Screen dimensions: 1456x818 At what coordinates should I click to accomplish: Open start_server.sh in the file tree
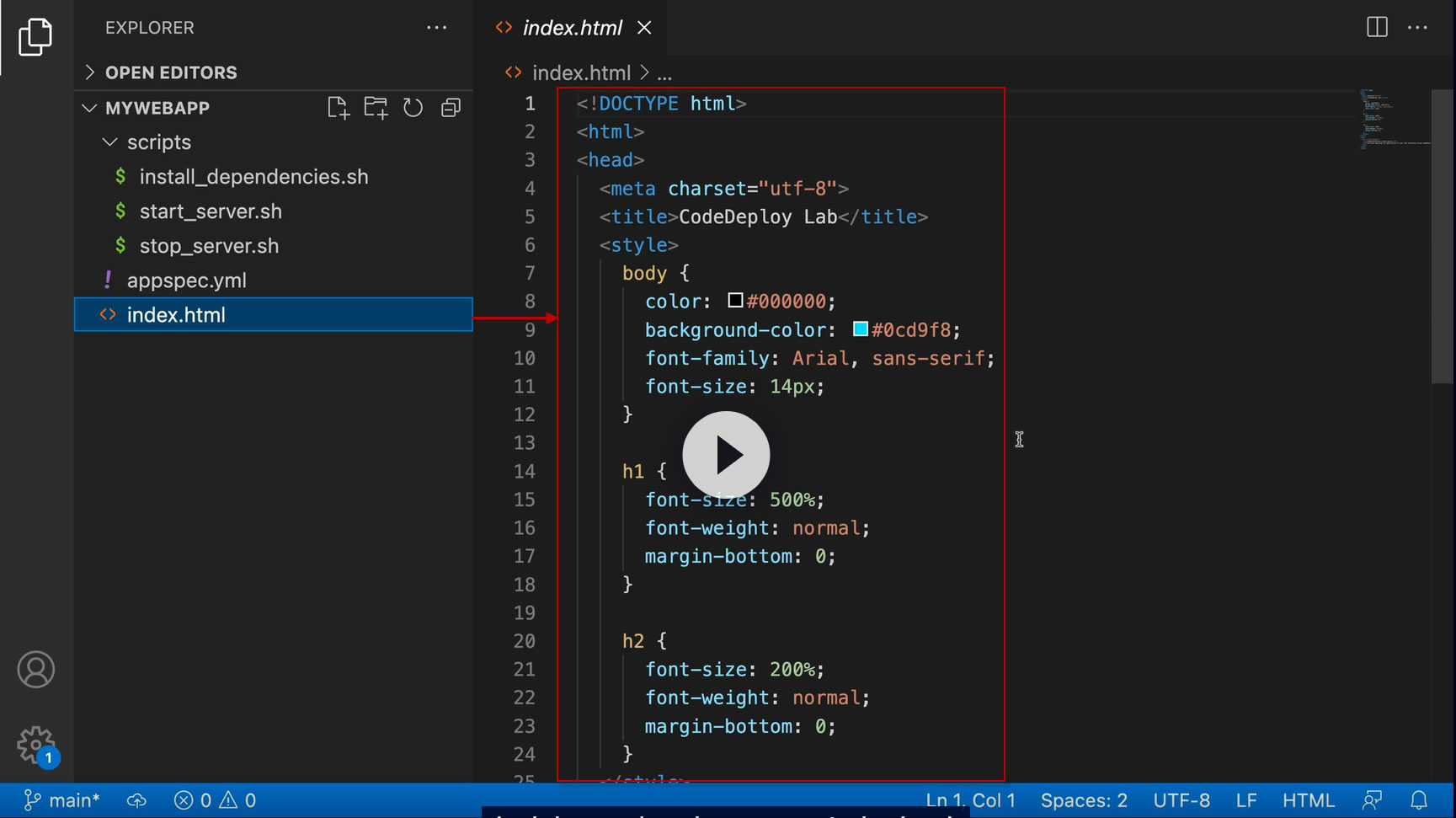point(211,211)
